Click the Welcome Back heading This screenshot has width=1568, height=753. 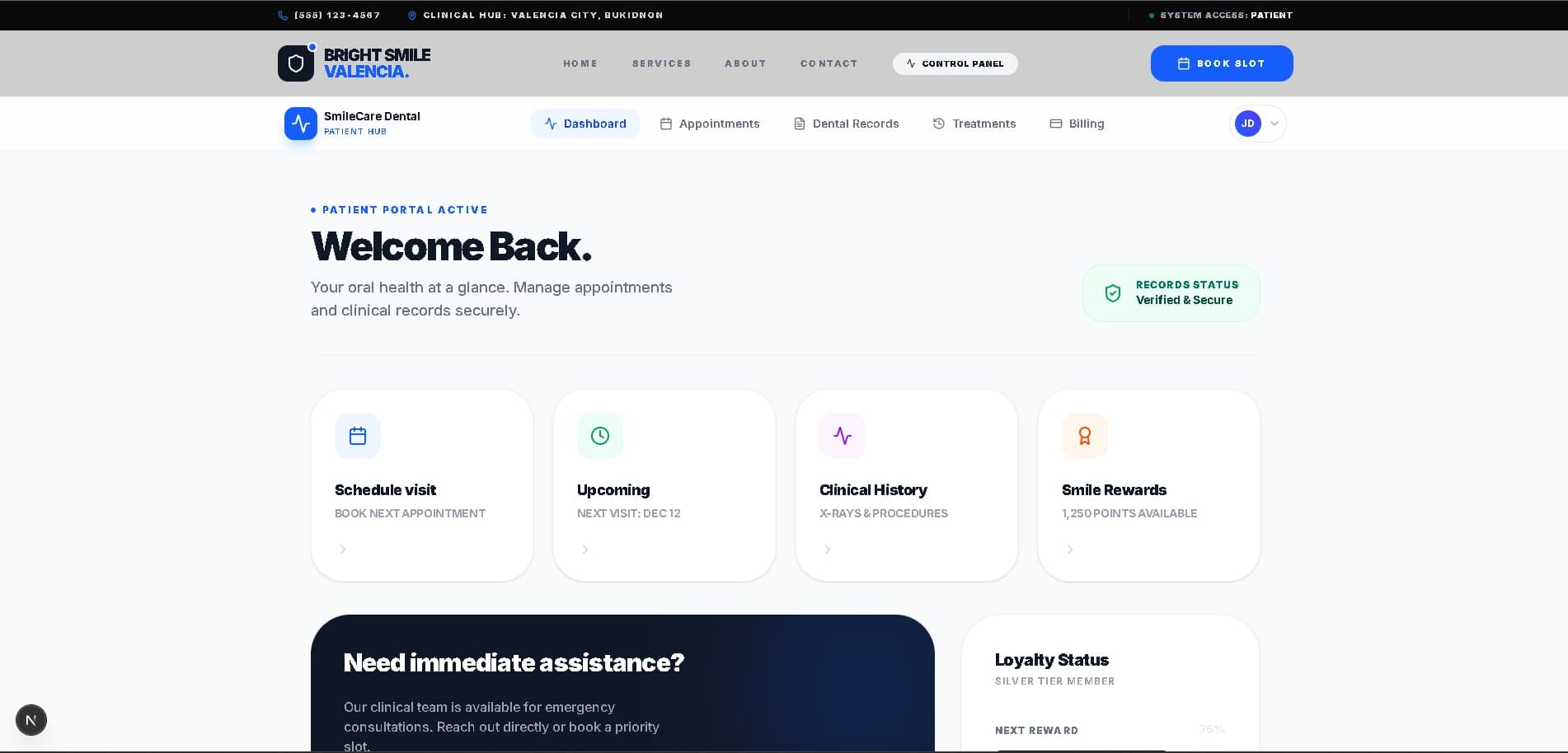(452, 246)
